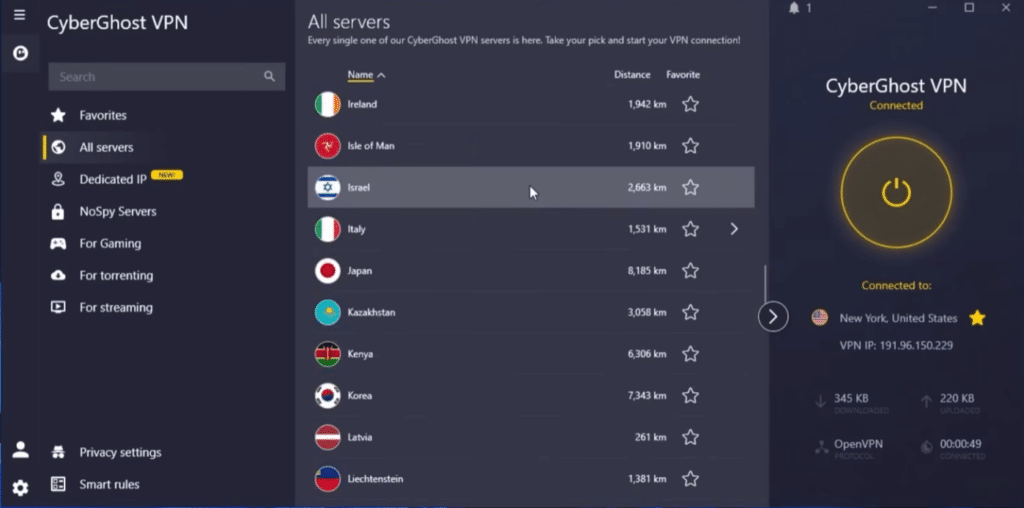Click the search magnifier icon
The width and height of the screenshot is (1024, 508).
269,76
